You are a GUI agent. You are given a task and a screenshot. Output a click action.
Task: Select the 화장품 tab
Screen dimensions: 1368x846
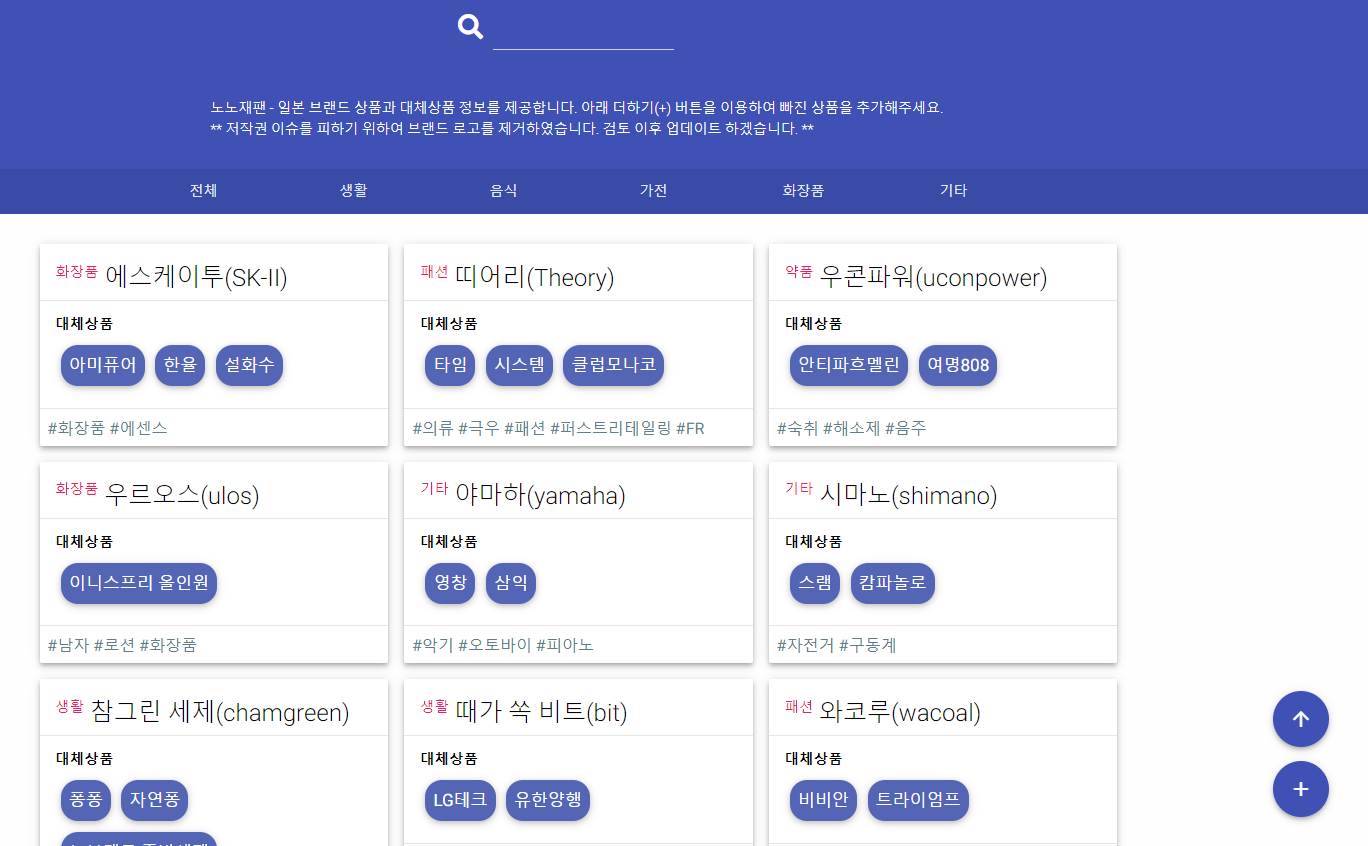803,191
